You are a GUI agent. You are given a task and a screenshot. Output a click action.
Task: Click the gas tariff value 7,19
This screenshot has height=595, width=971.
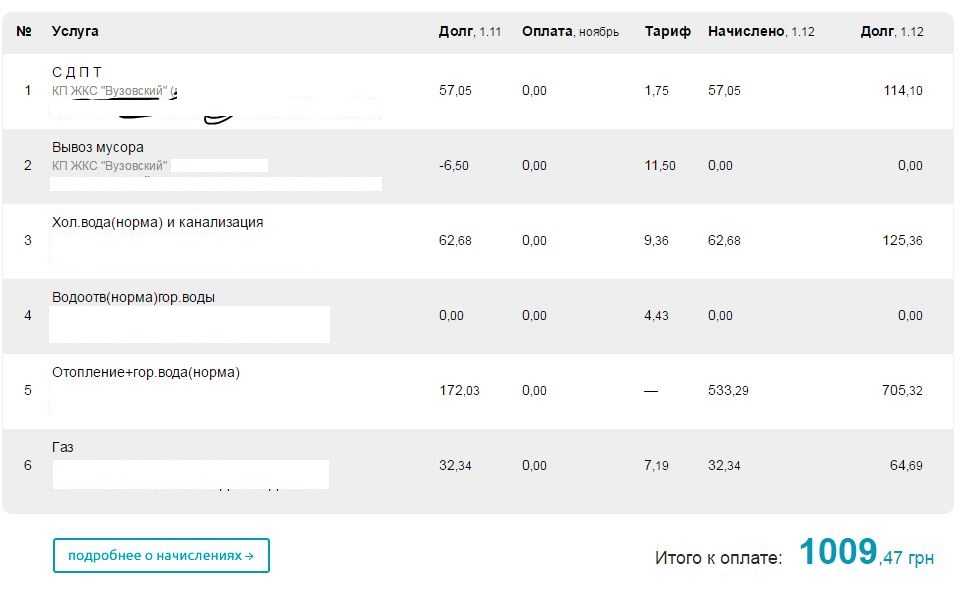click(656, 466)
